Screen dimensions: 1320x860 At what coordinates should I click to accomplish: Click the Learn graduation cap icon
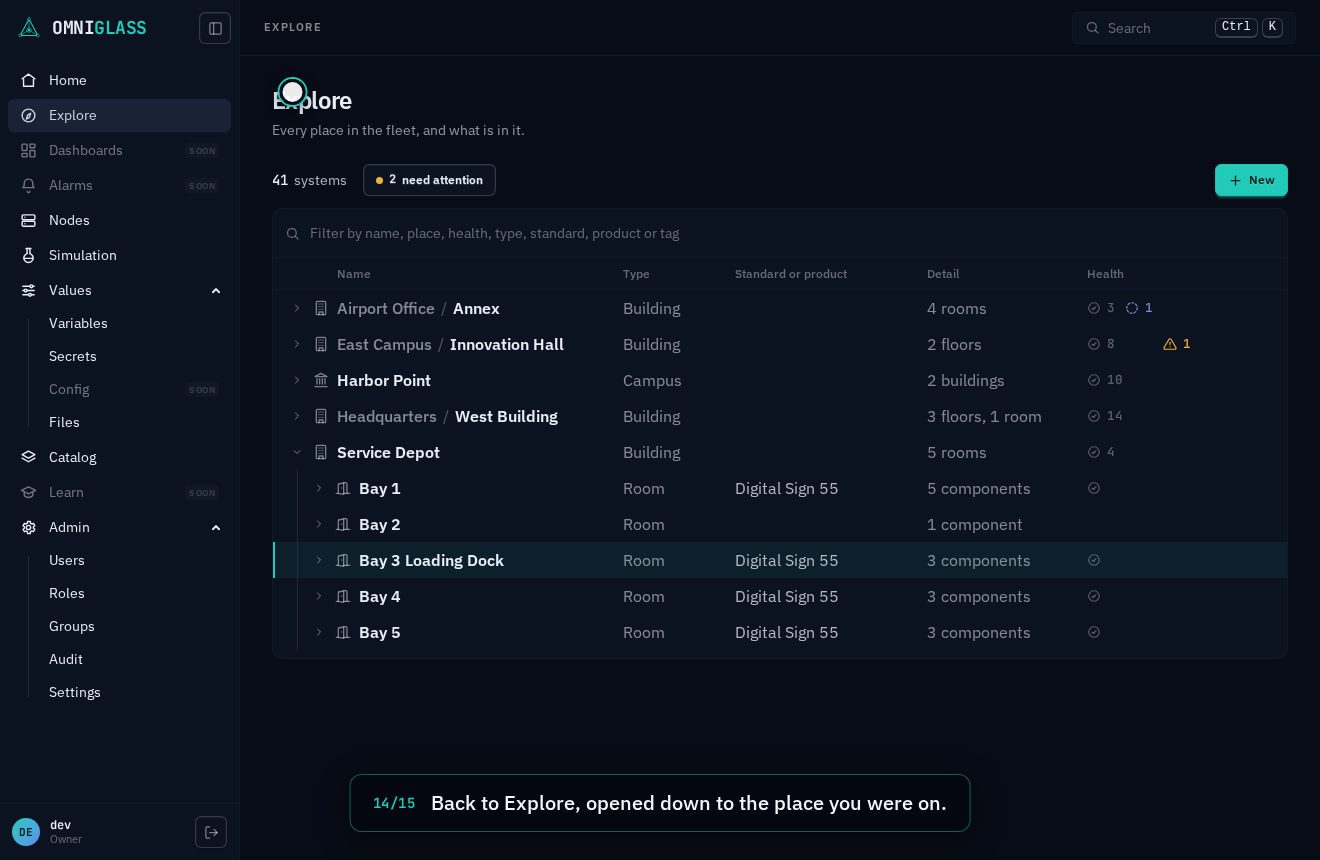click(29, 492)
